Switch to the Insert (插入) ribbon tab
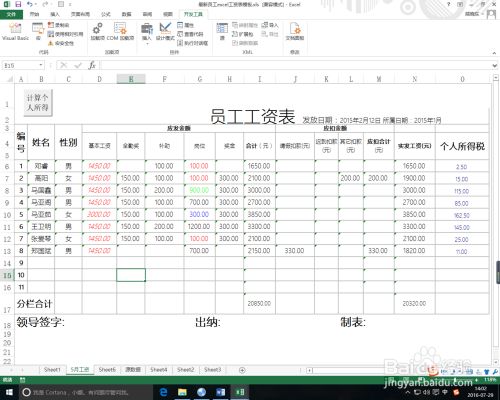 coord(55,14)
